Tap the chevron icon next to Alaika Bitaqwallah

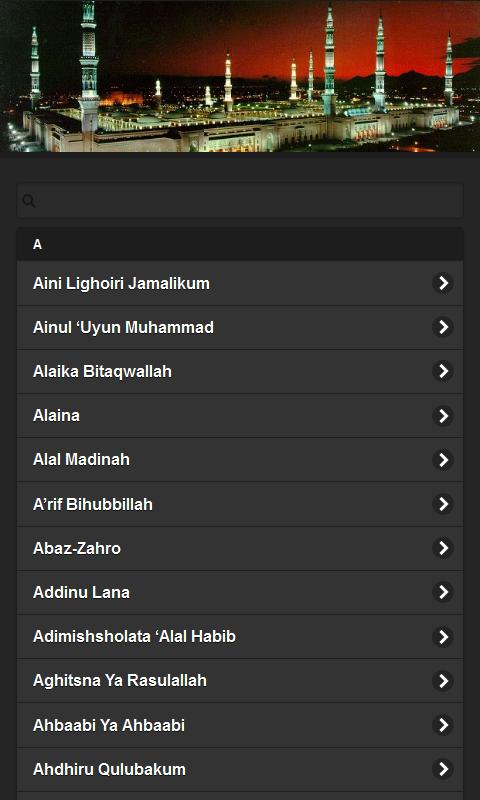pyautogui.click(x=443, y=371)
